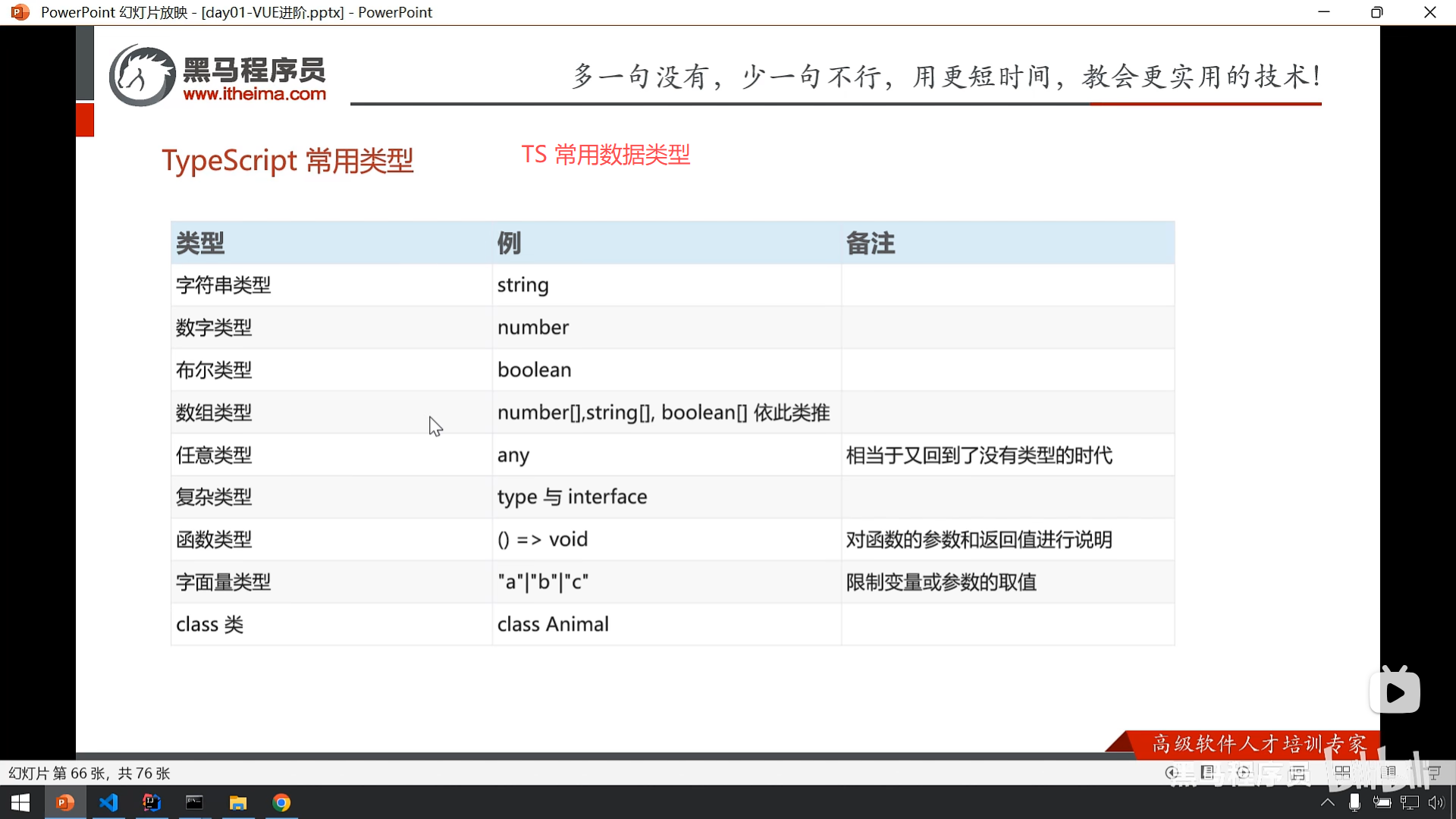Switch to reading view icon
The height and width of the screenshot is (819, 1456).
[1388, 773]
